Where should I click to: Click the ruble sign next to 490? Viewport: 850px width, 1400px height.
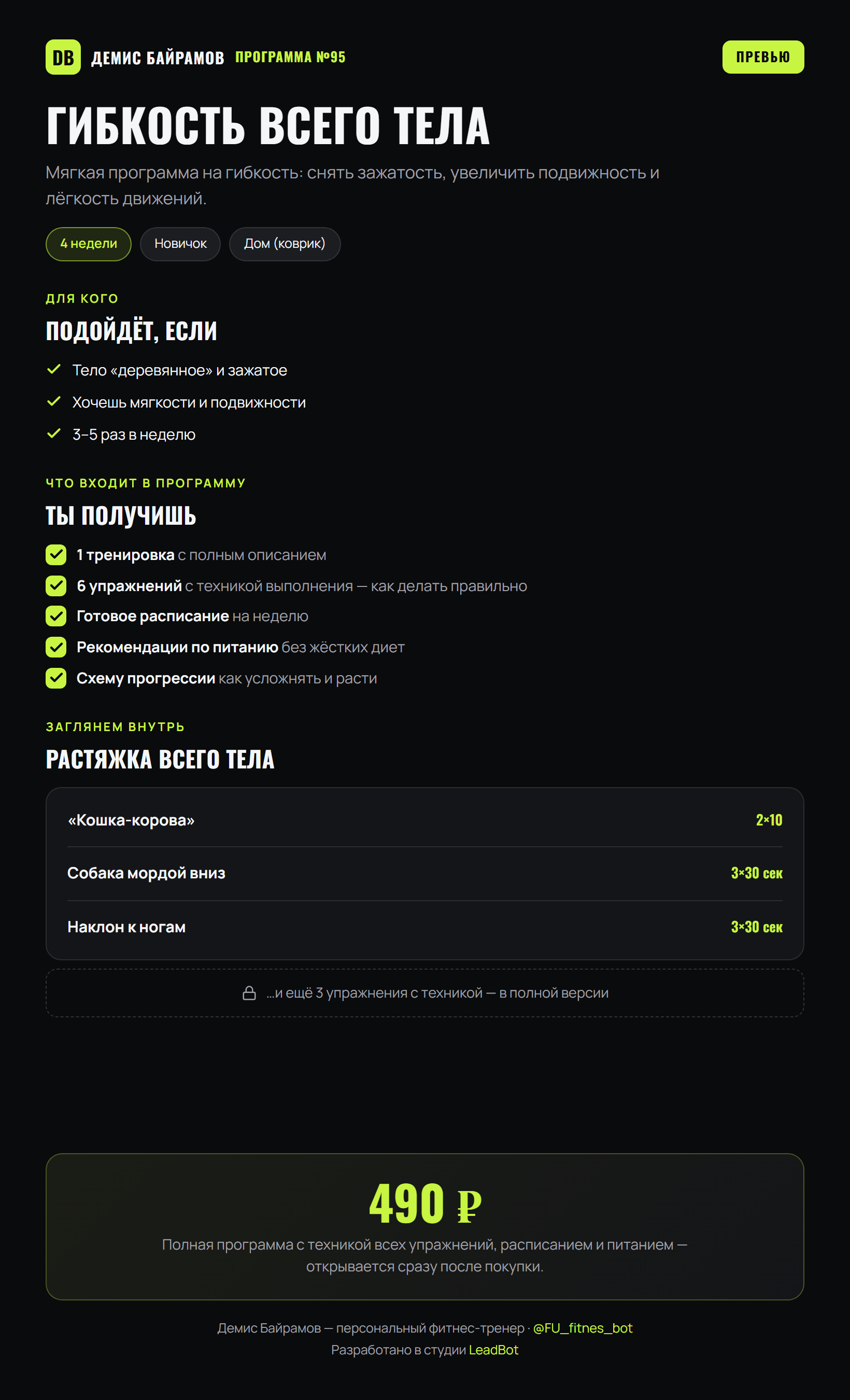[469, 1206]
